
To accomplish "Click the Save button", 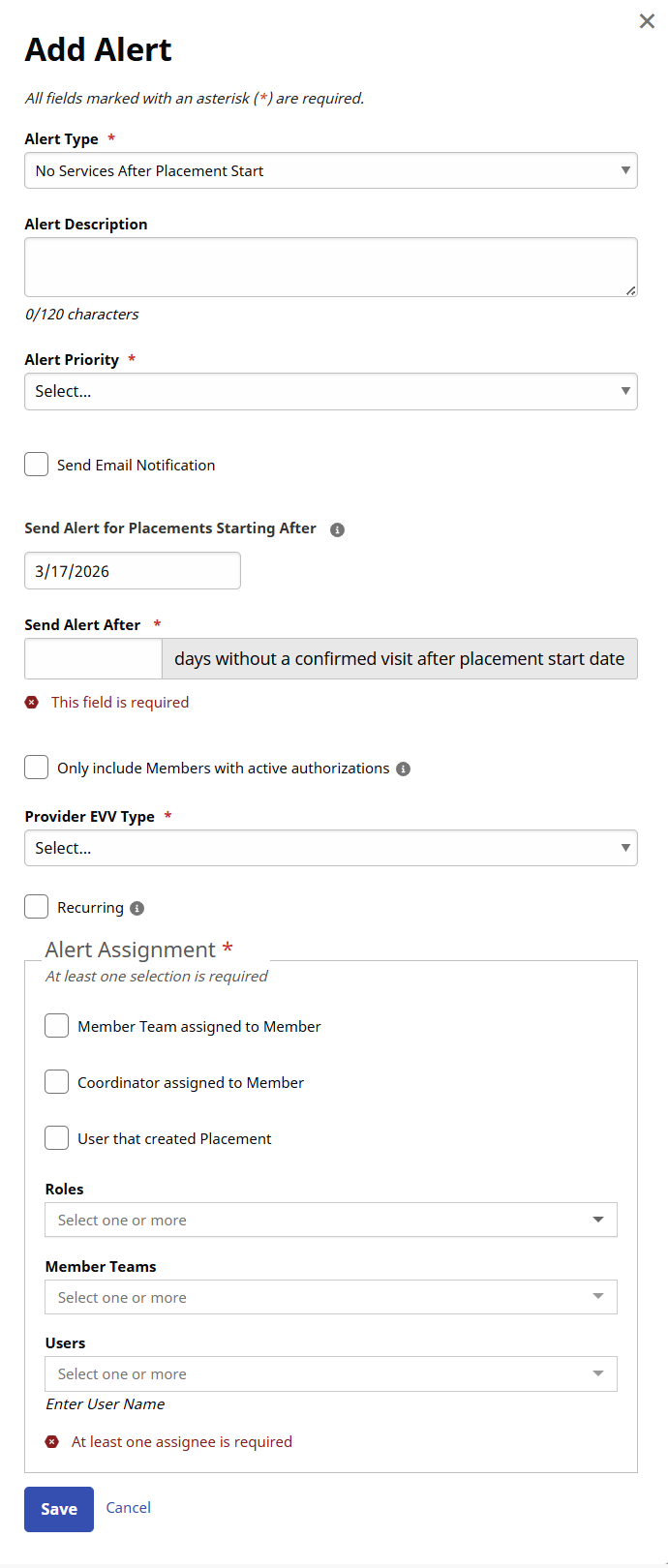I will pos(58,1508).
